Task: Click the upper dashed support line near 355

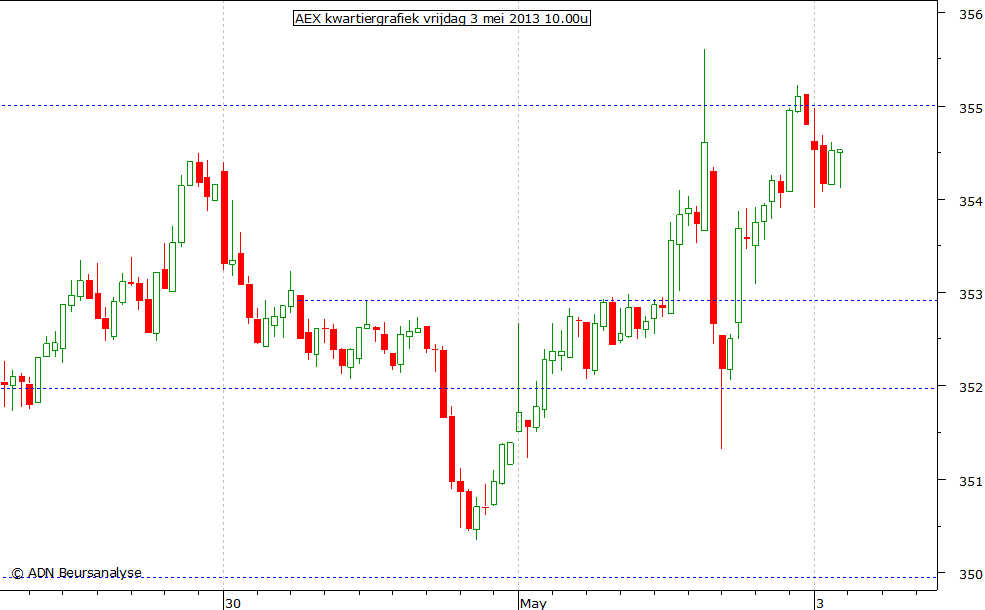Action: click(400, 103)
